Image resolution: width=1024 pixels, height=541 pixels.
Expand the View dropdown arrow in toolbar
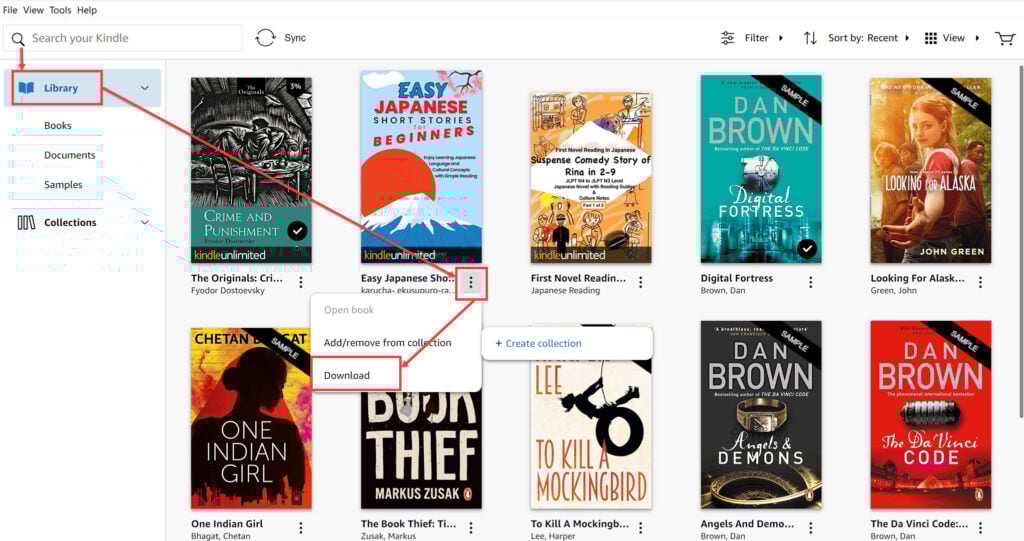977,38
